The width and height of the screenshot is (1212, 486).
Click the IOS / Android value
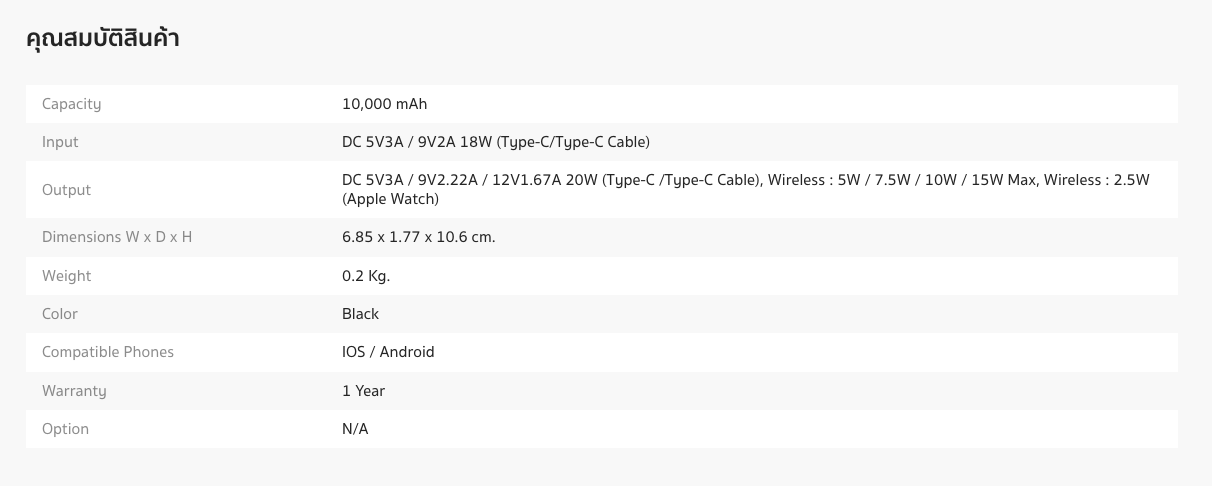coord(388,352)
